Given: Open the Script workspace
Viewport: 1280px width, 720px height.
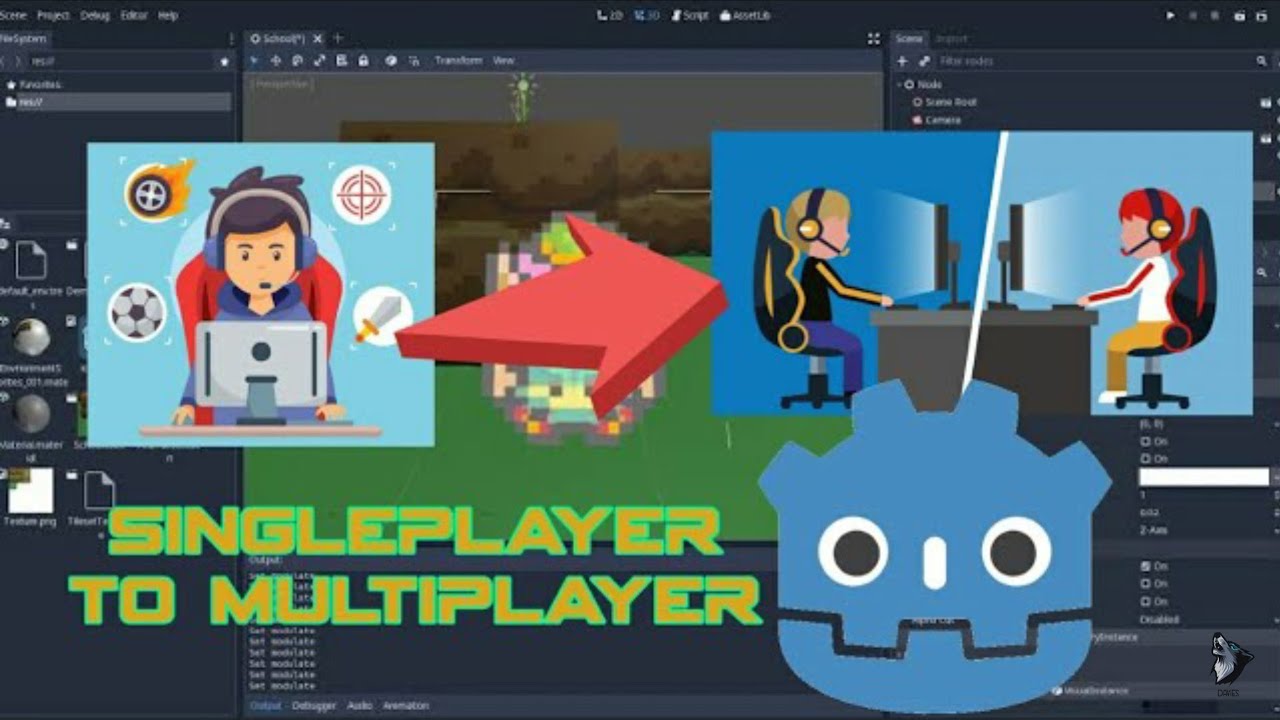Looking at the screenshot, I should 689,15.
